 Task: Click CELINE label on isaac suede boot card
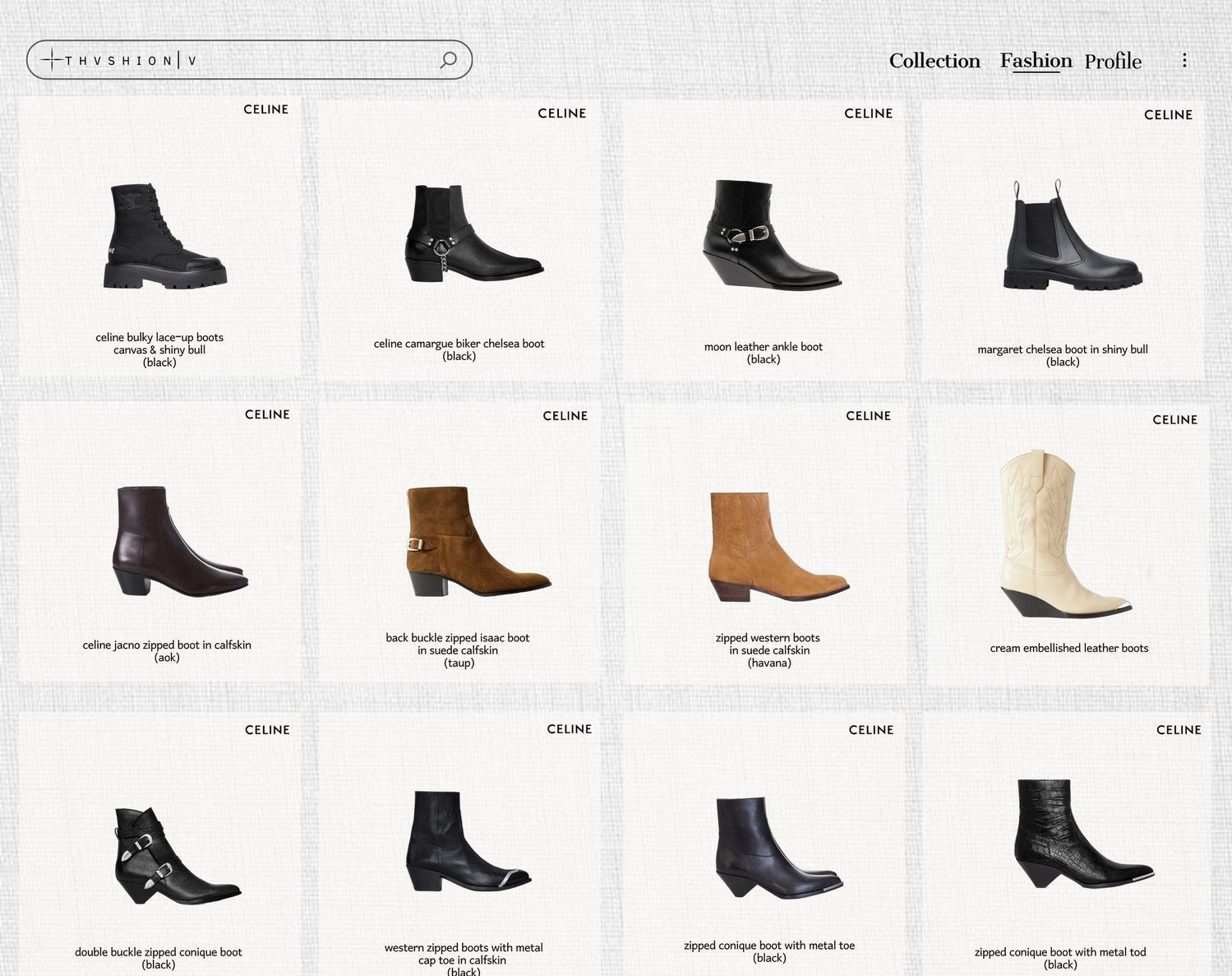(x=565, y=416)
